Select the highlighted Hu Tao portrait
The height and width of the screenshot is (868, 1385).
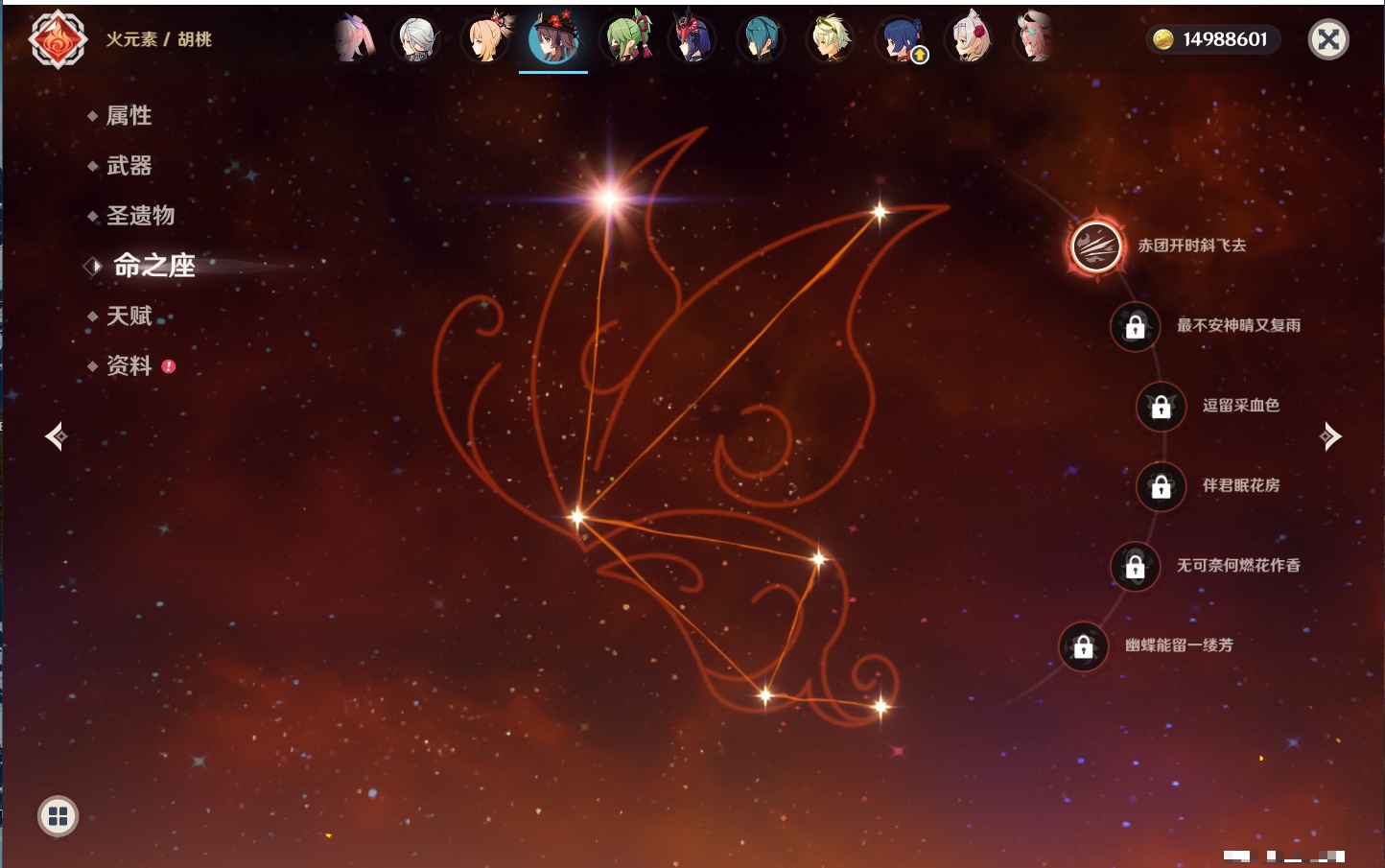[554, 39]
